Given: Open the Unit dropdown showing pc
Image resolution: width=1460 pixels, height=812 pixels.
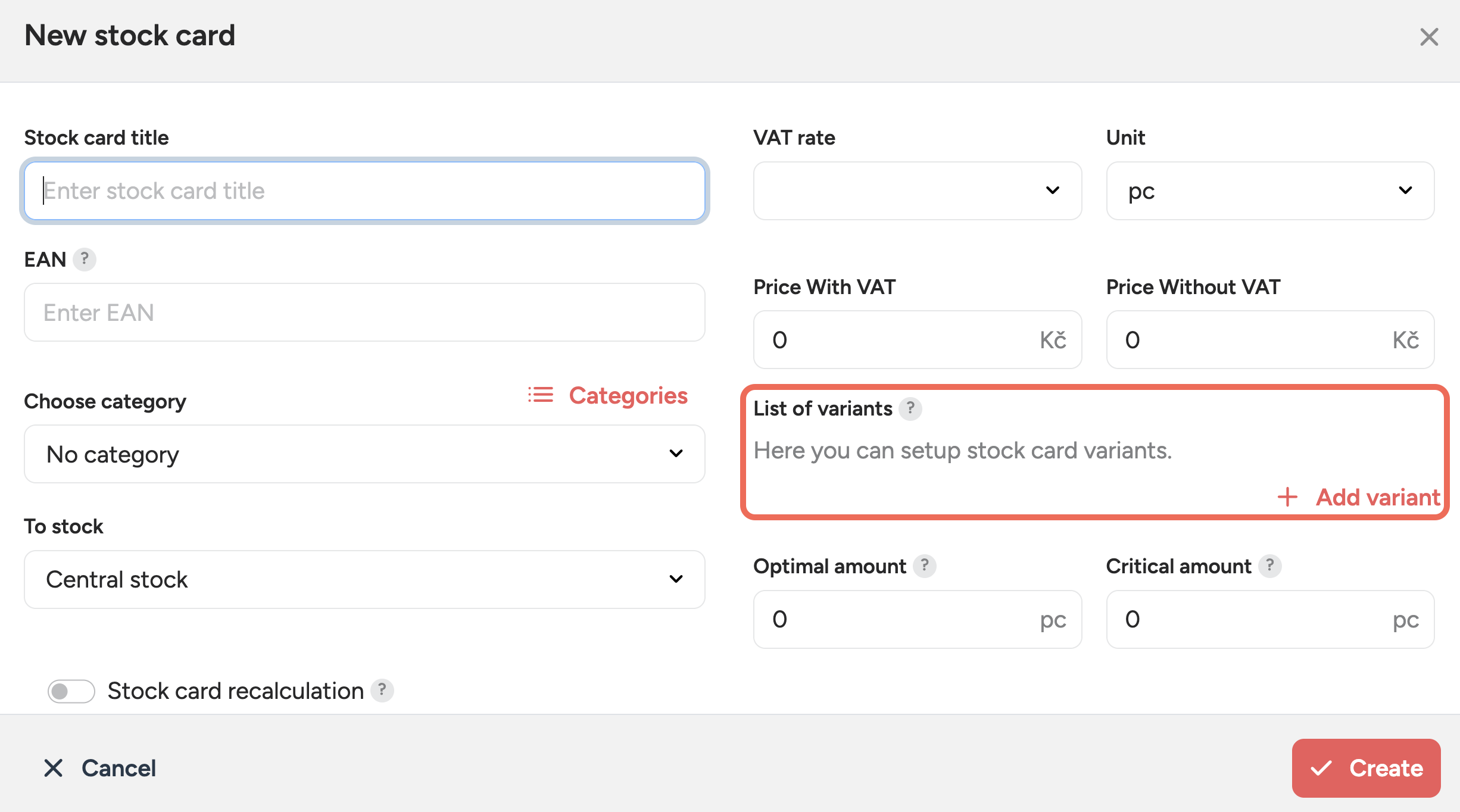Looking at the screenshot, I should pos(1269,190).
